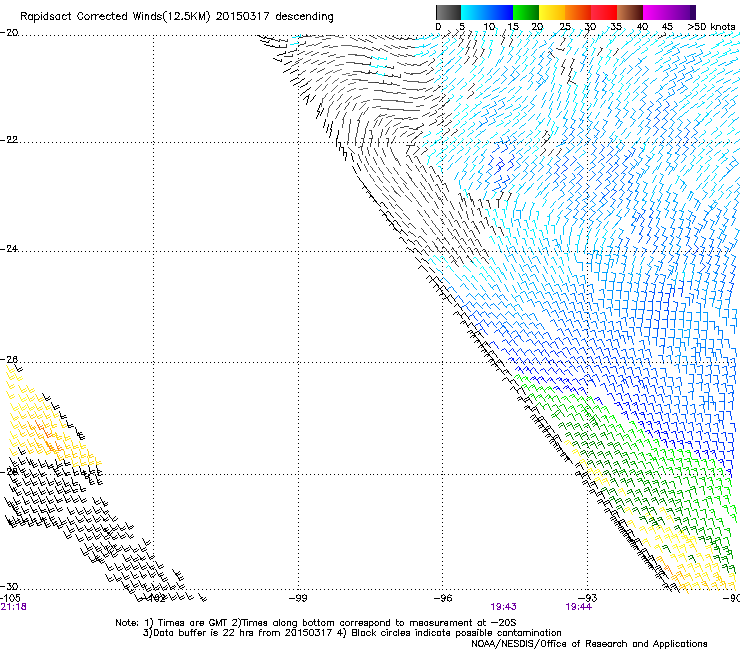
Task: Click the '>50 knots' legend label
Action: 711,27
